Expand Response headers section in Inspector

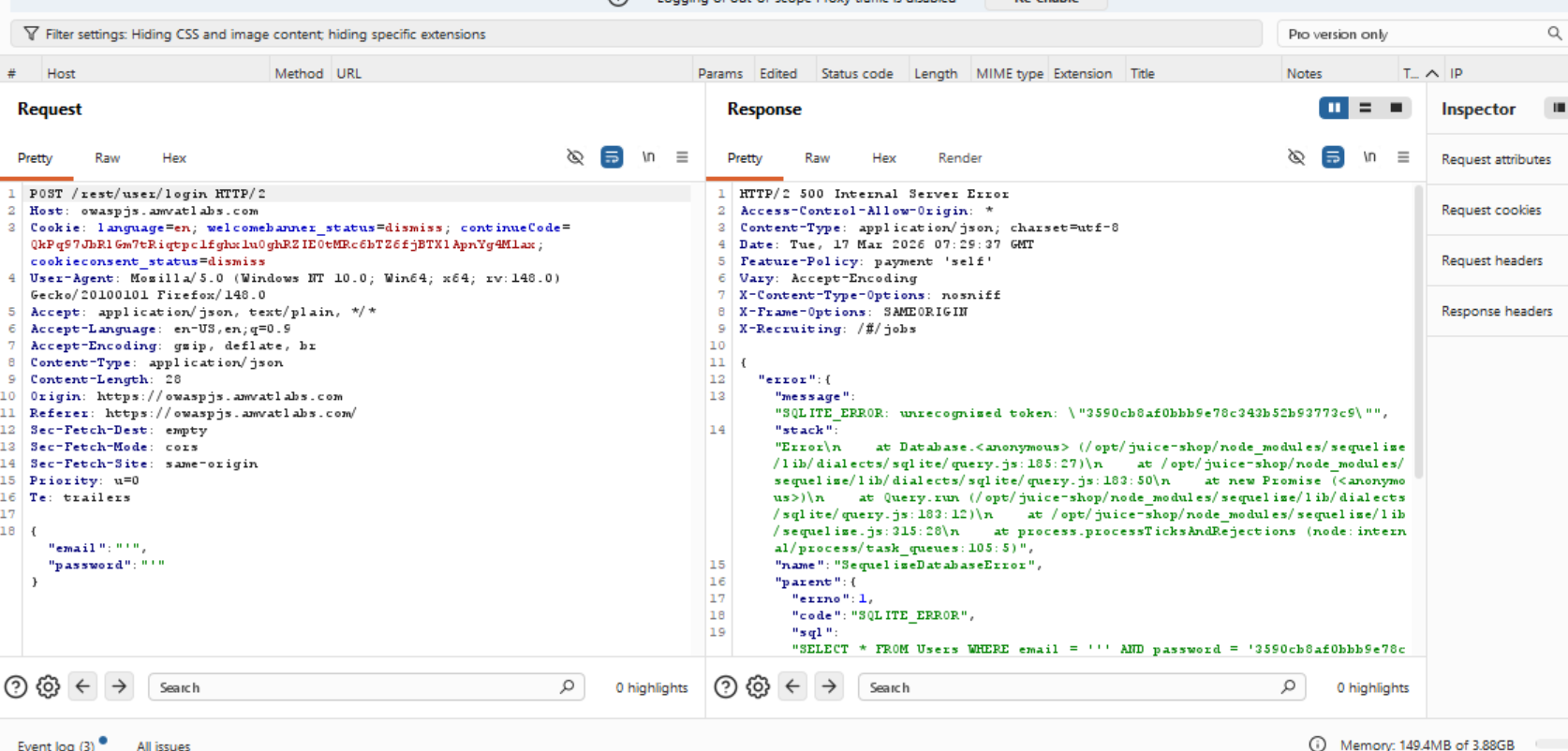coord(1496,312)
